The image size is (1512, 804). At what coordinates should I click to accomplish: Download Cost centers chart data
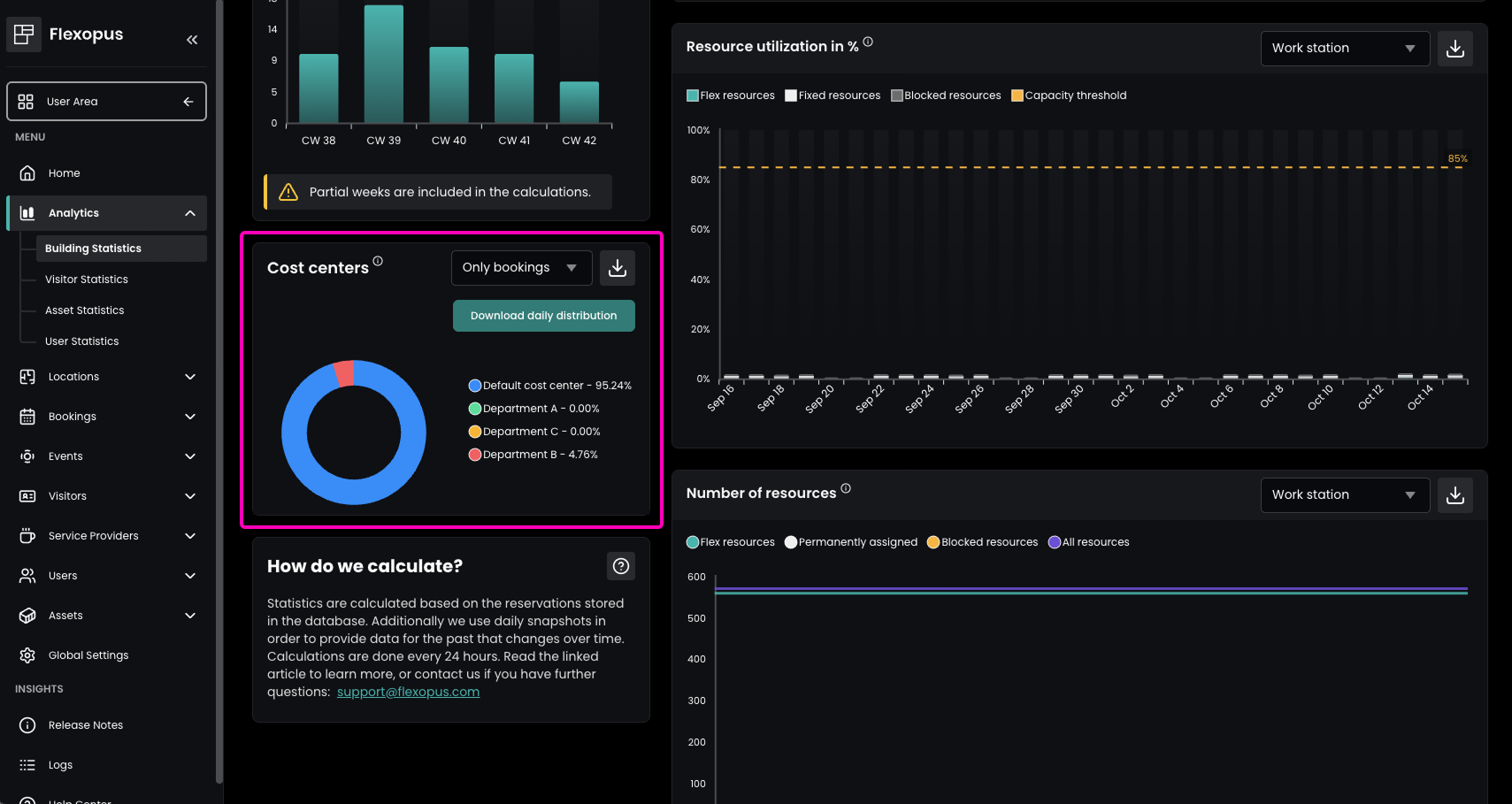(618, 268)
